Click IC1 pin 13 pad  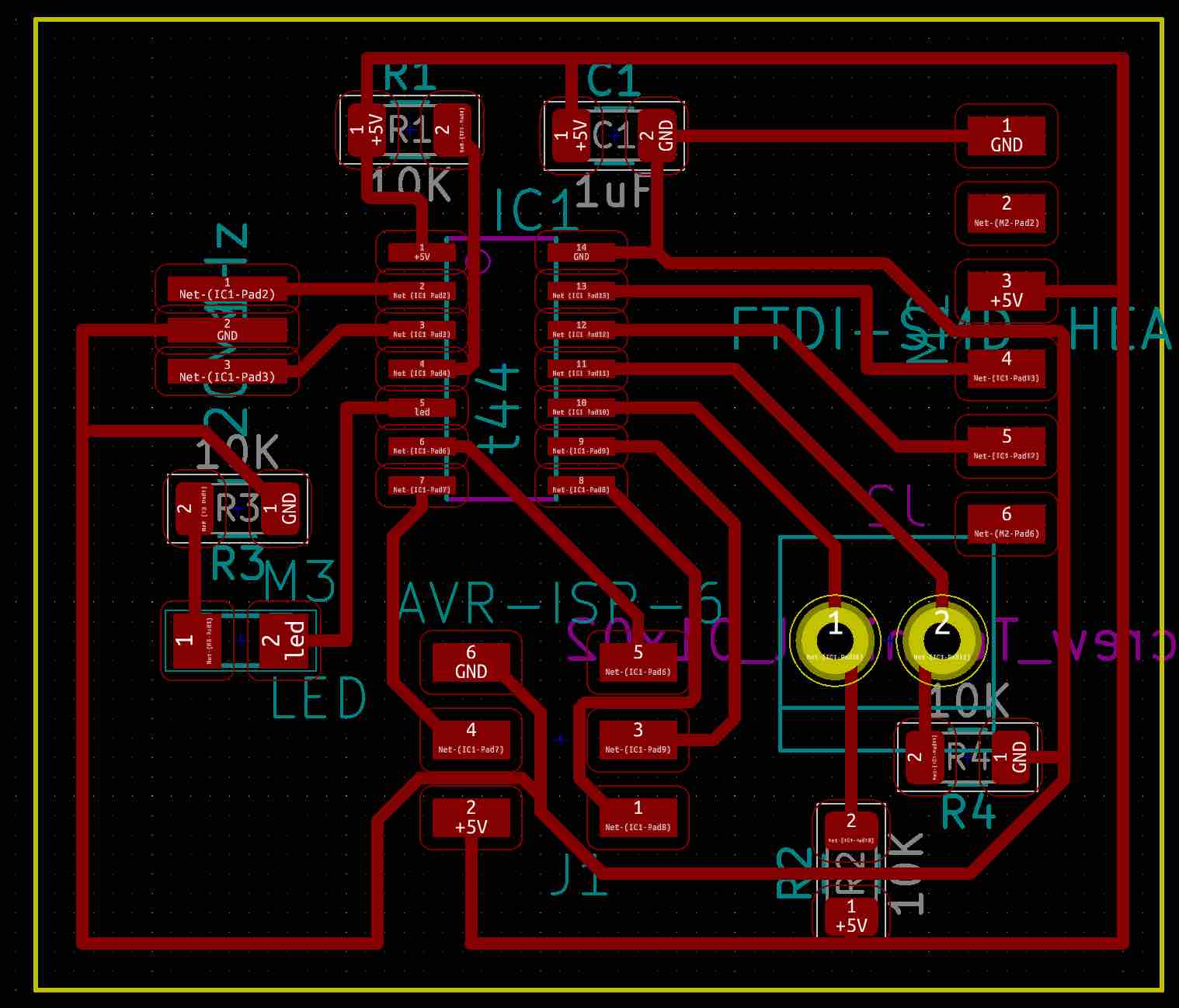pos(581,290)
